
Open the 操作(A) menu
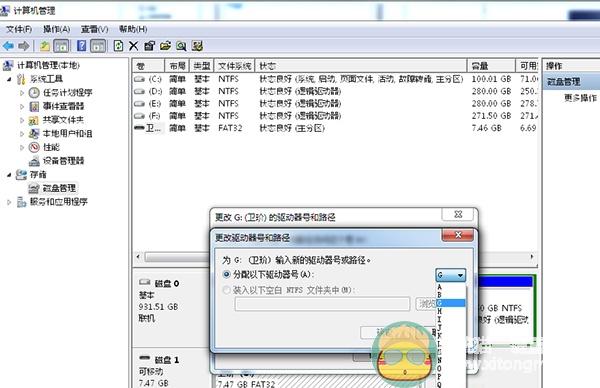(56, 29)
